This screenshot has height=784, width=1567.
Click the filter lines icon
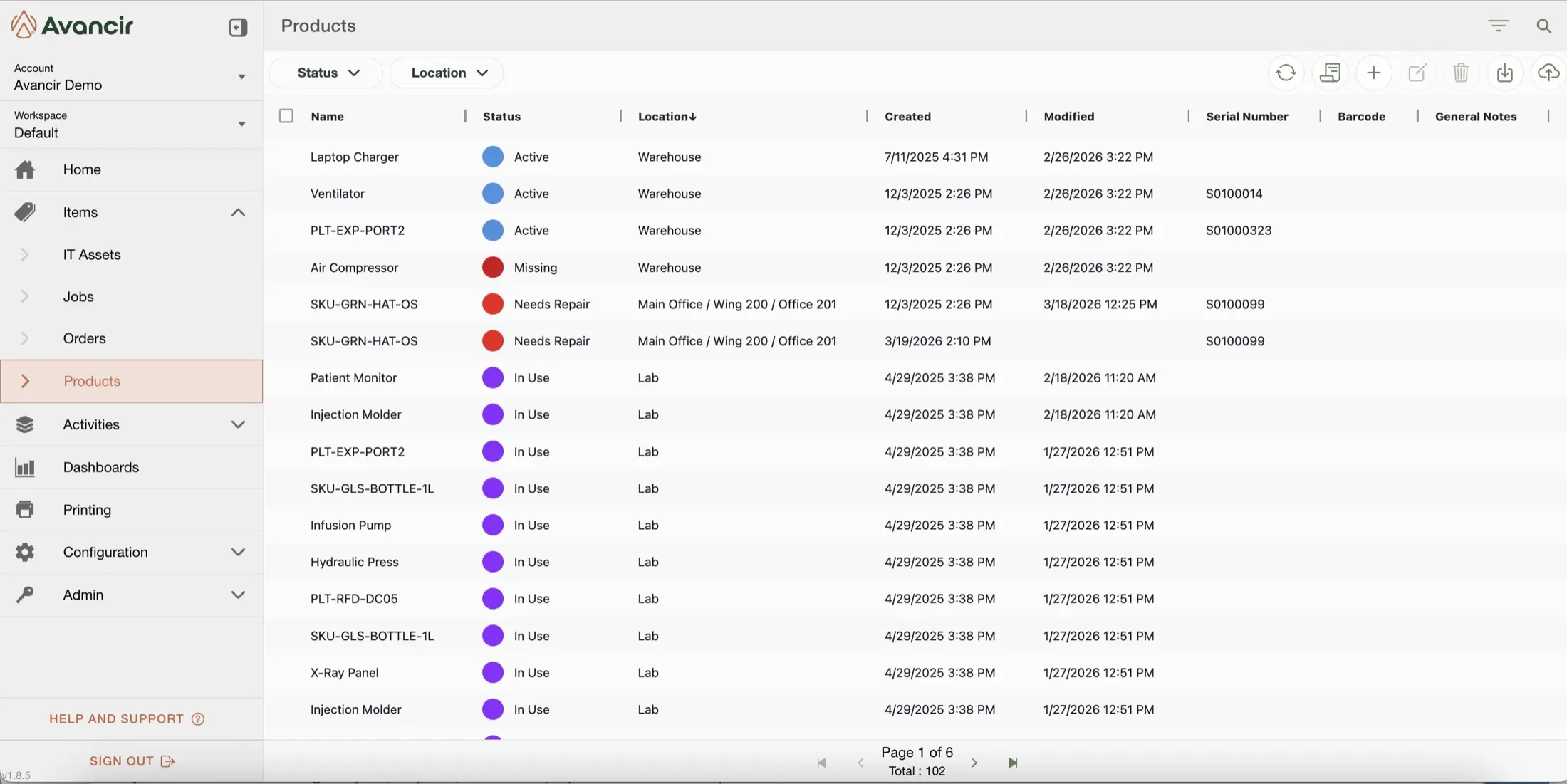pos(1498,26)
